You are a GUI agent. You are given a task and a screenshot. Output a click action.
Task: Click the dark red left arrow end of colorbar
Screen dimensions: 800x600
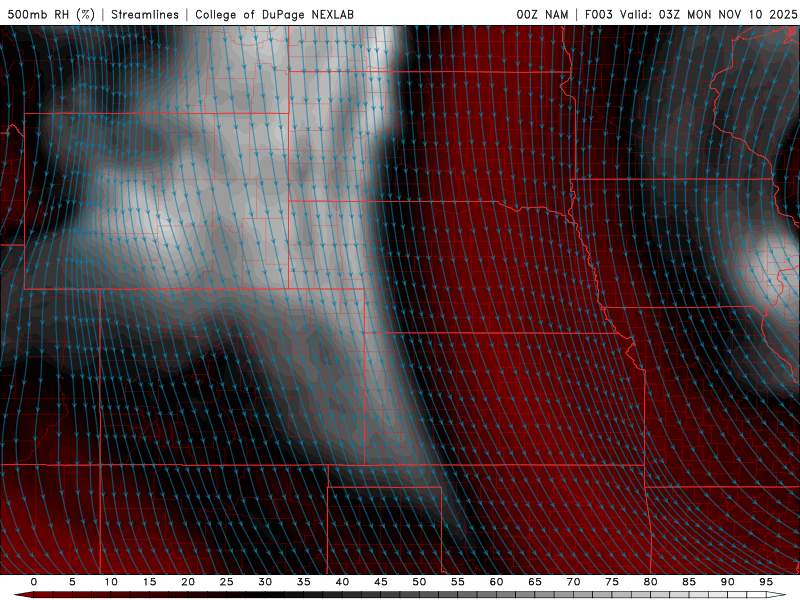click(24, 595)
